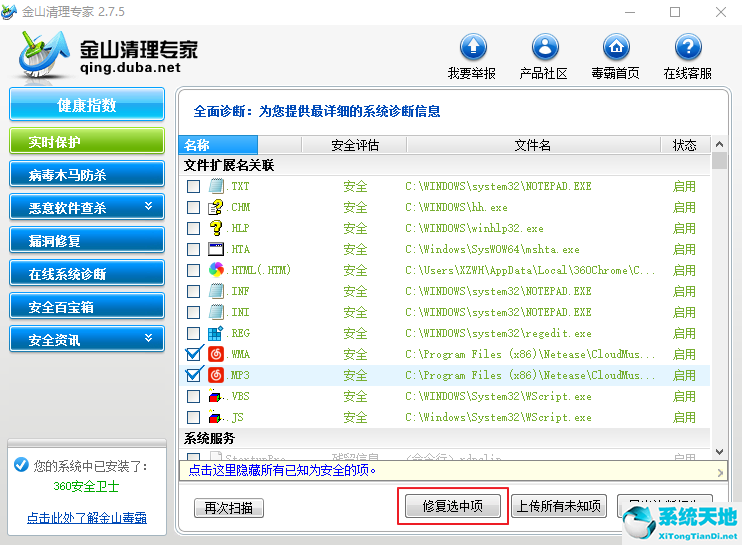Click the NetEase music icon for .MP3
Image resolution: width=742 pixels, height=545 pixels.
coord(216,375)
